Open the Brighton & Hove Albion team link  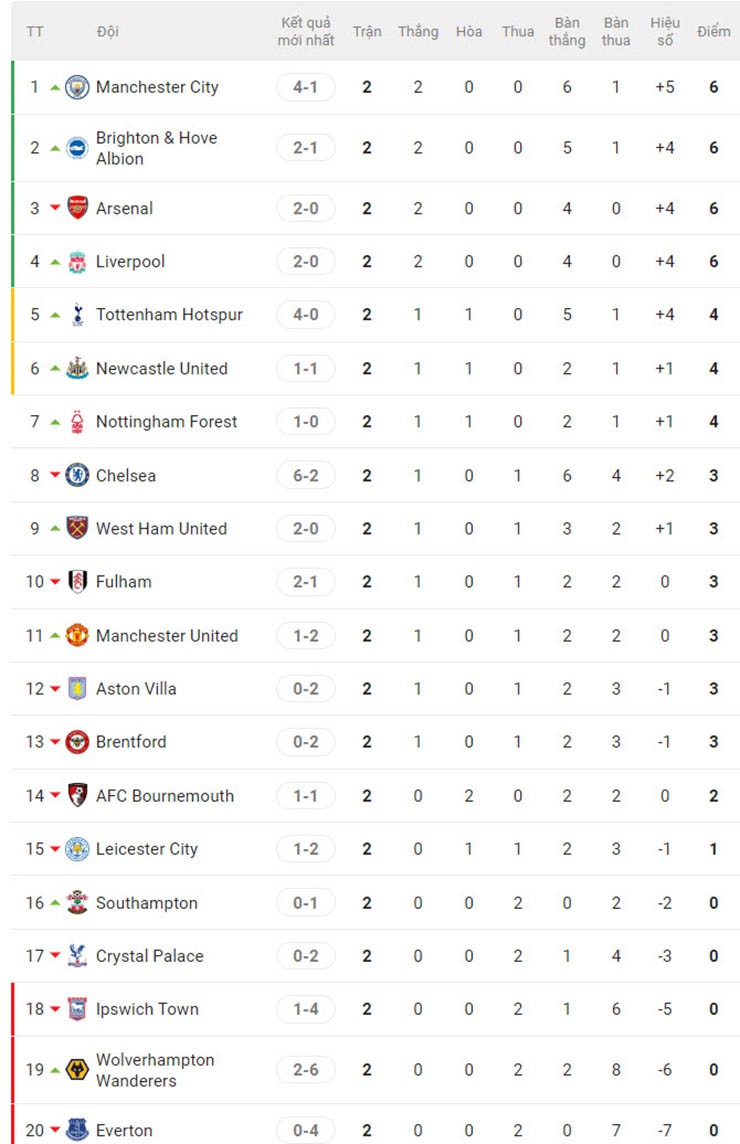(156, 148)
